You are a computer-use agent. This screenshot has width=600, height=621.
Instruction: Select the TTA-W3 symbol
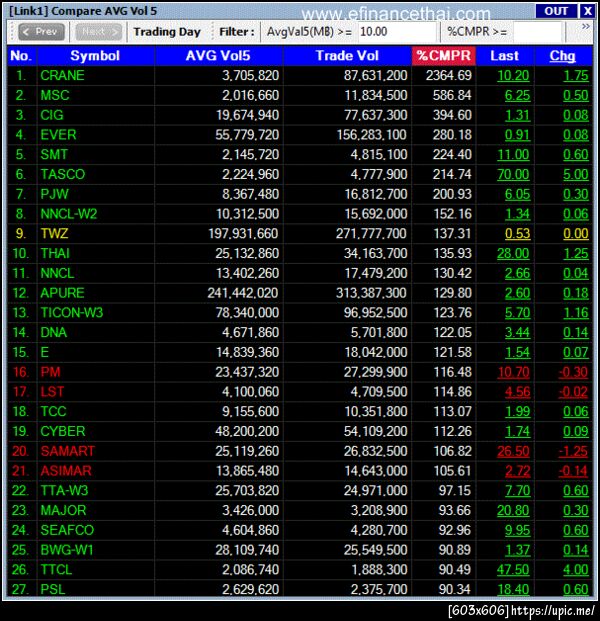click(64, 490)
